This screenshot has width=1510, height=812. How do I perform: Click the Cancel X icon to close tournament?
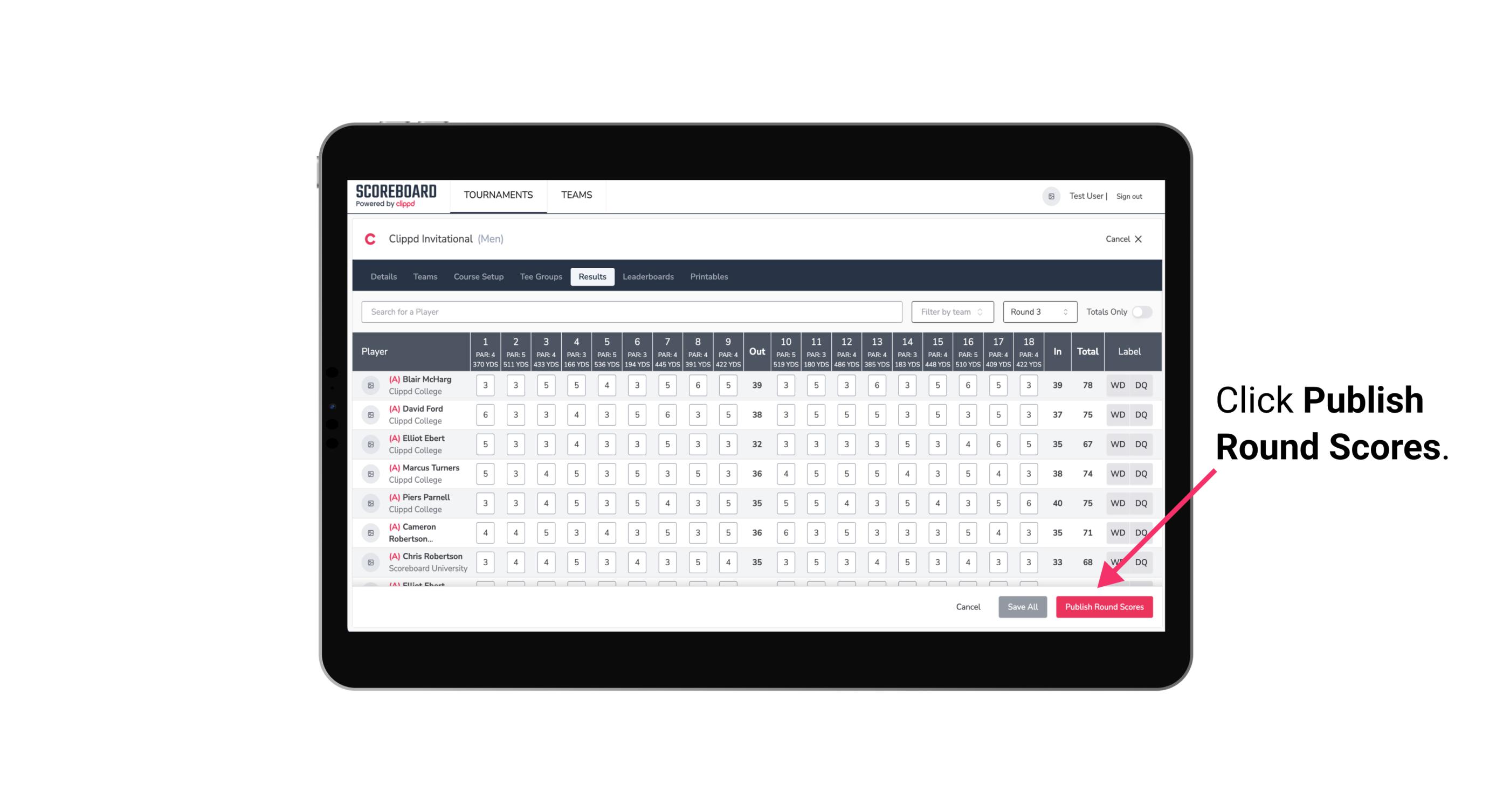[x=1138, y=238]
